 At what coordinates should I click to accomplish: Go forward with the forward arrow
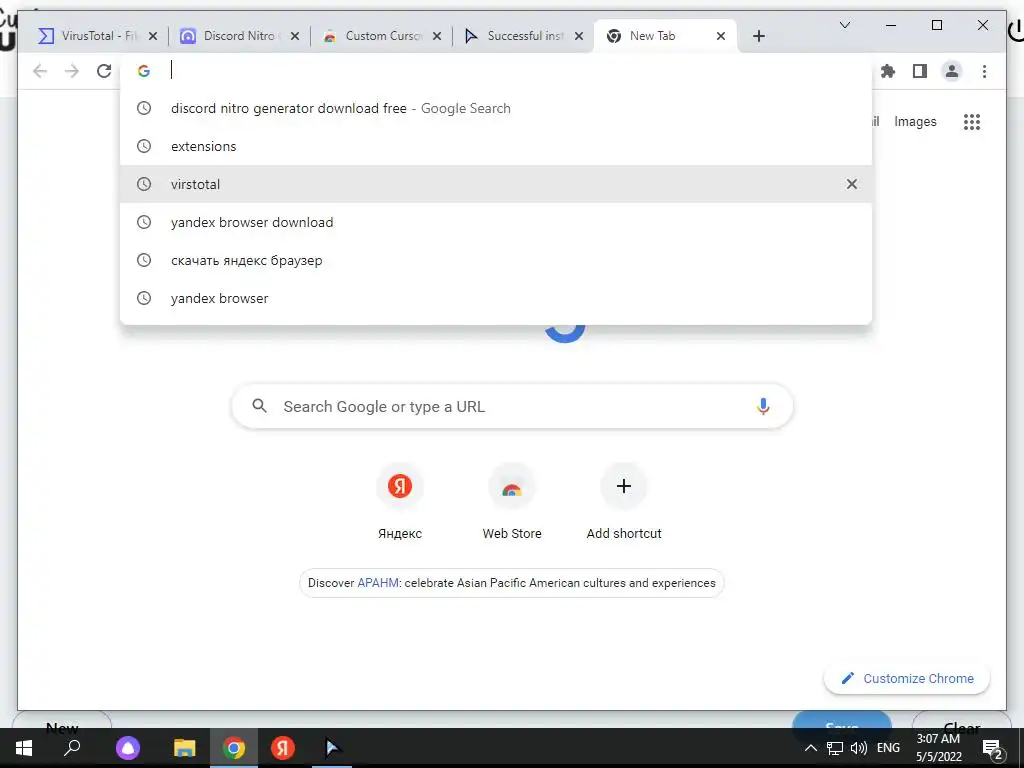click(72, 71)
